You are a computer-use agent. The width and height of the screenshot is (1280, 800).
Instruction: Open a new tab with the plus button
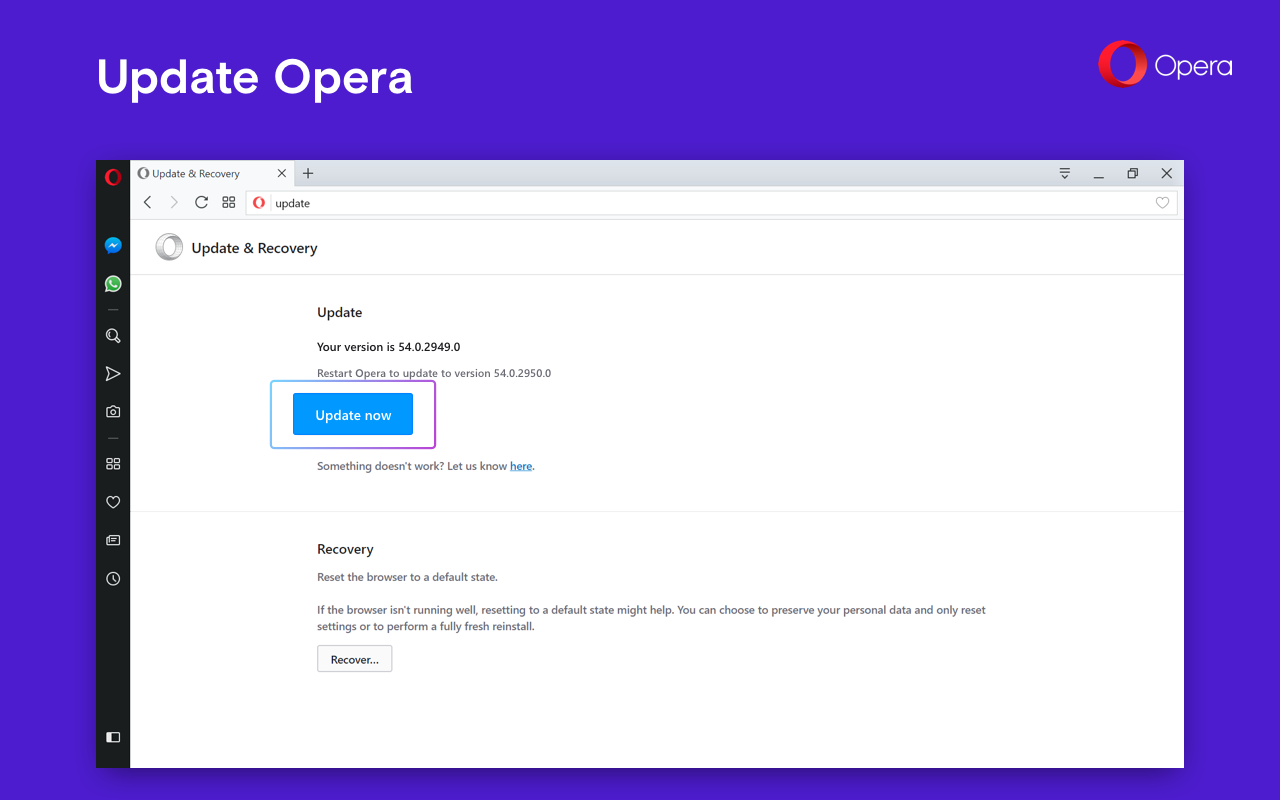[x=307, y=173]
